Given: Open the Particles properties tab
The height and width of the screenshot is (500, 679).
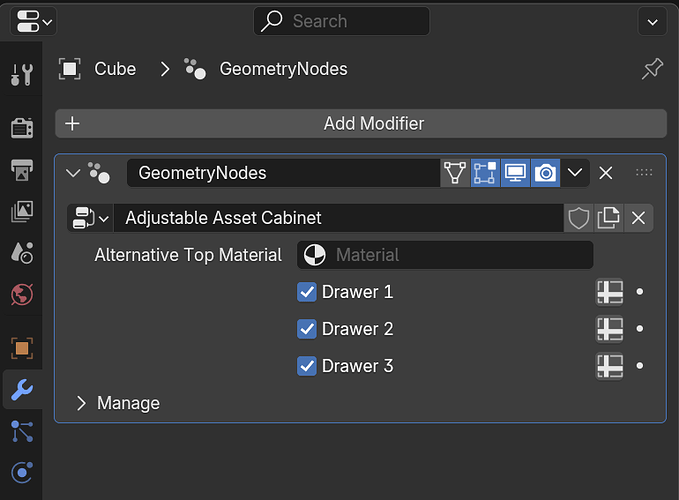Looking at the screenshot, I should pyautogui.click(x=22, y=431).
